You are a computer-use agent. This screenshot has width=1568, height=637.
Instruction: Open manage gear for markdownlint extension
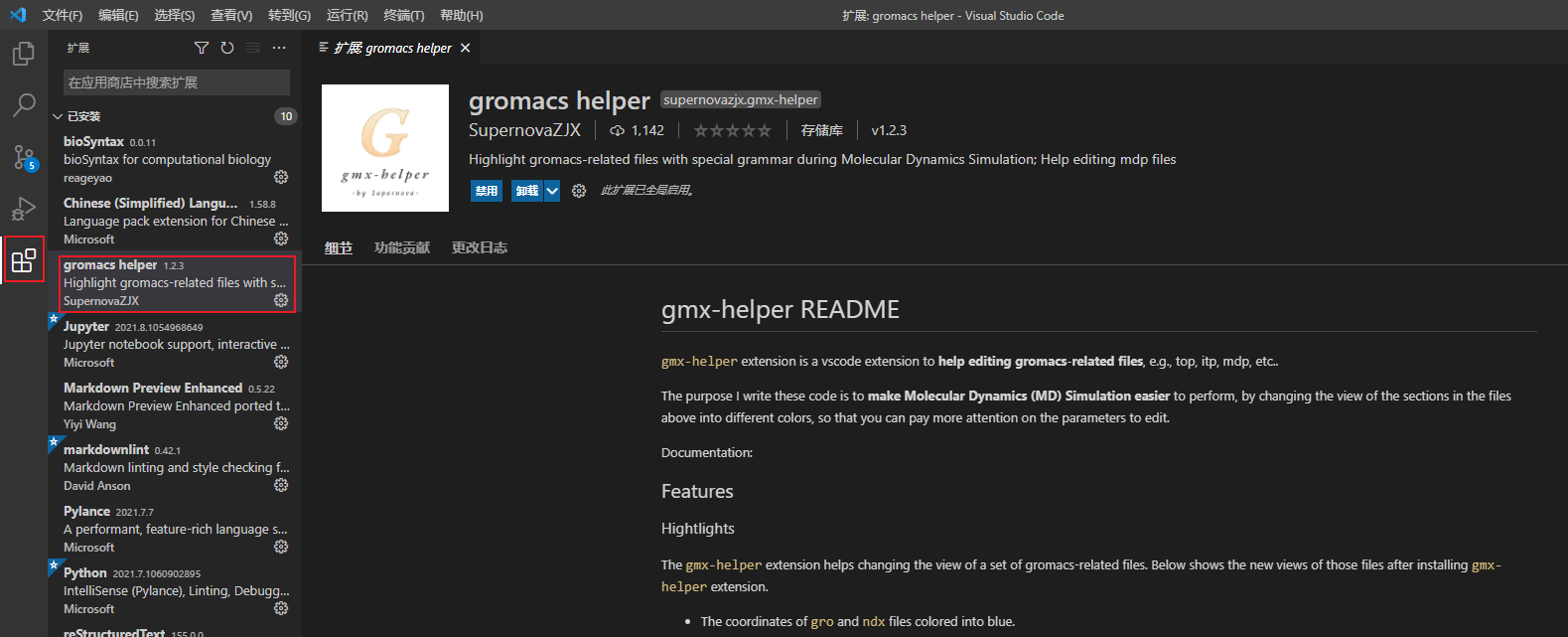[x=281, y=485]
